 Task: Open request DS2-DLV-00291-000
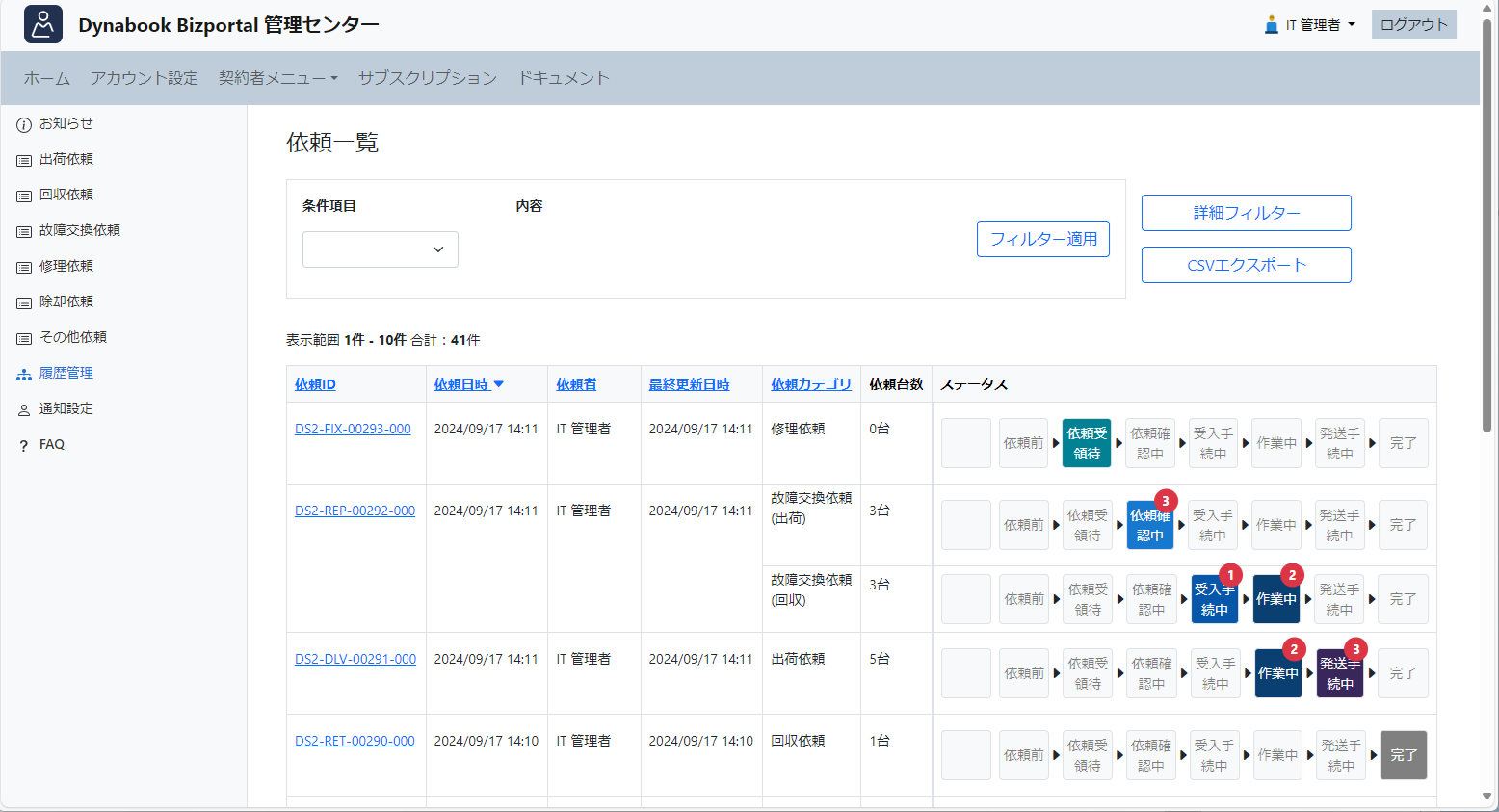click(x=355, y=659)
